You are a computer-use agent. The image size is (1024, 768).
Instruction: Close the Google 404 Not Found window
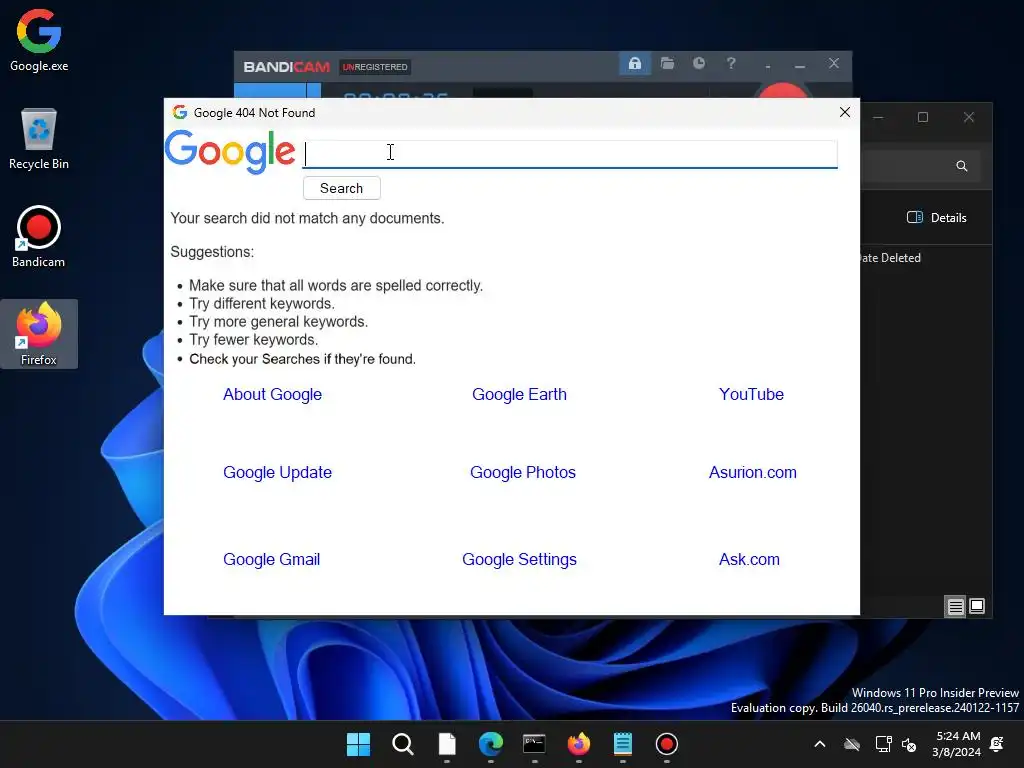tap(844, 112)
